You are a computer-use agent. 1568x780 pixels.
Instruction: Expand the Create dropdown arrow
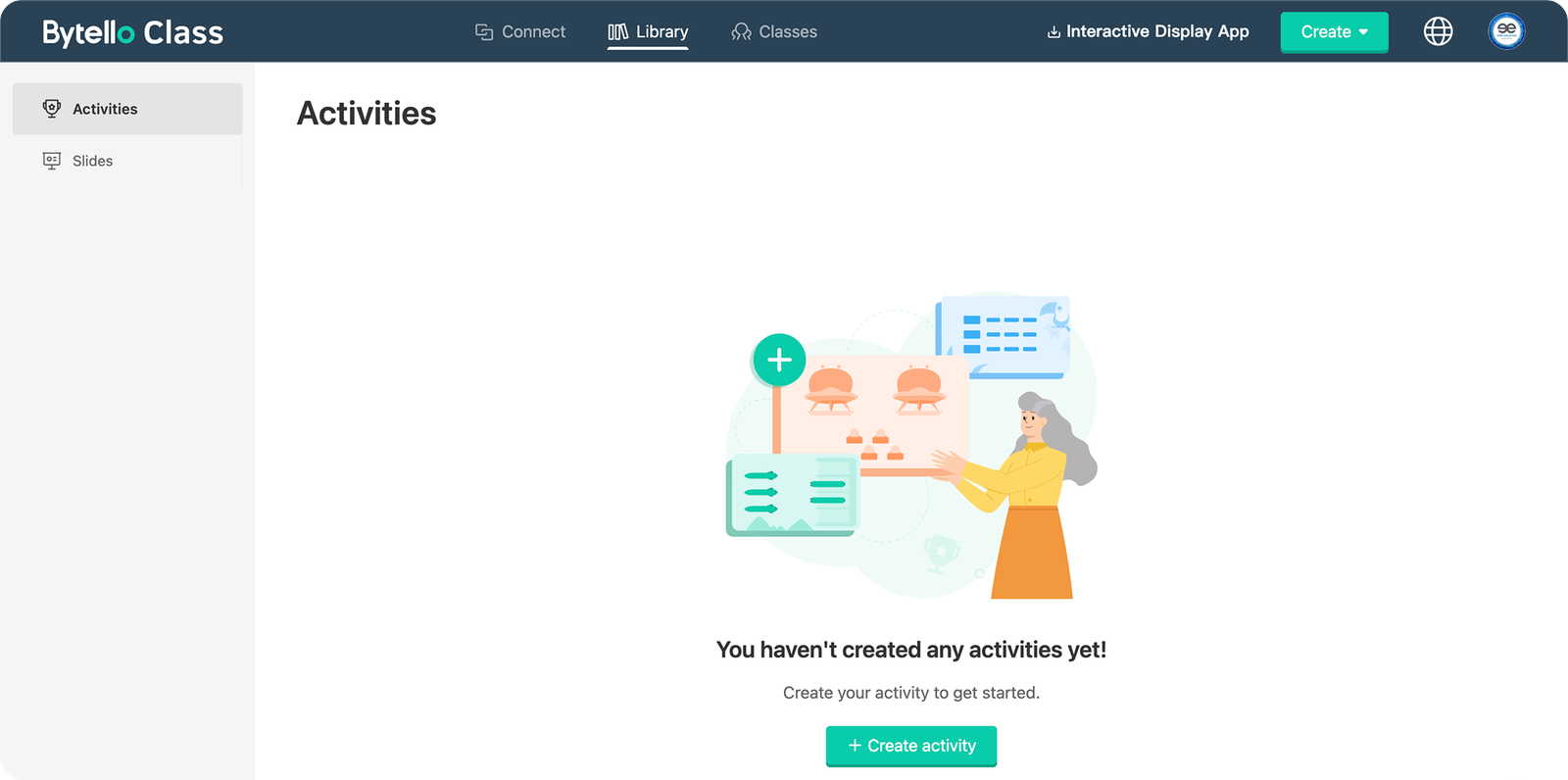pyautogui.click(x=1363, y=32)
